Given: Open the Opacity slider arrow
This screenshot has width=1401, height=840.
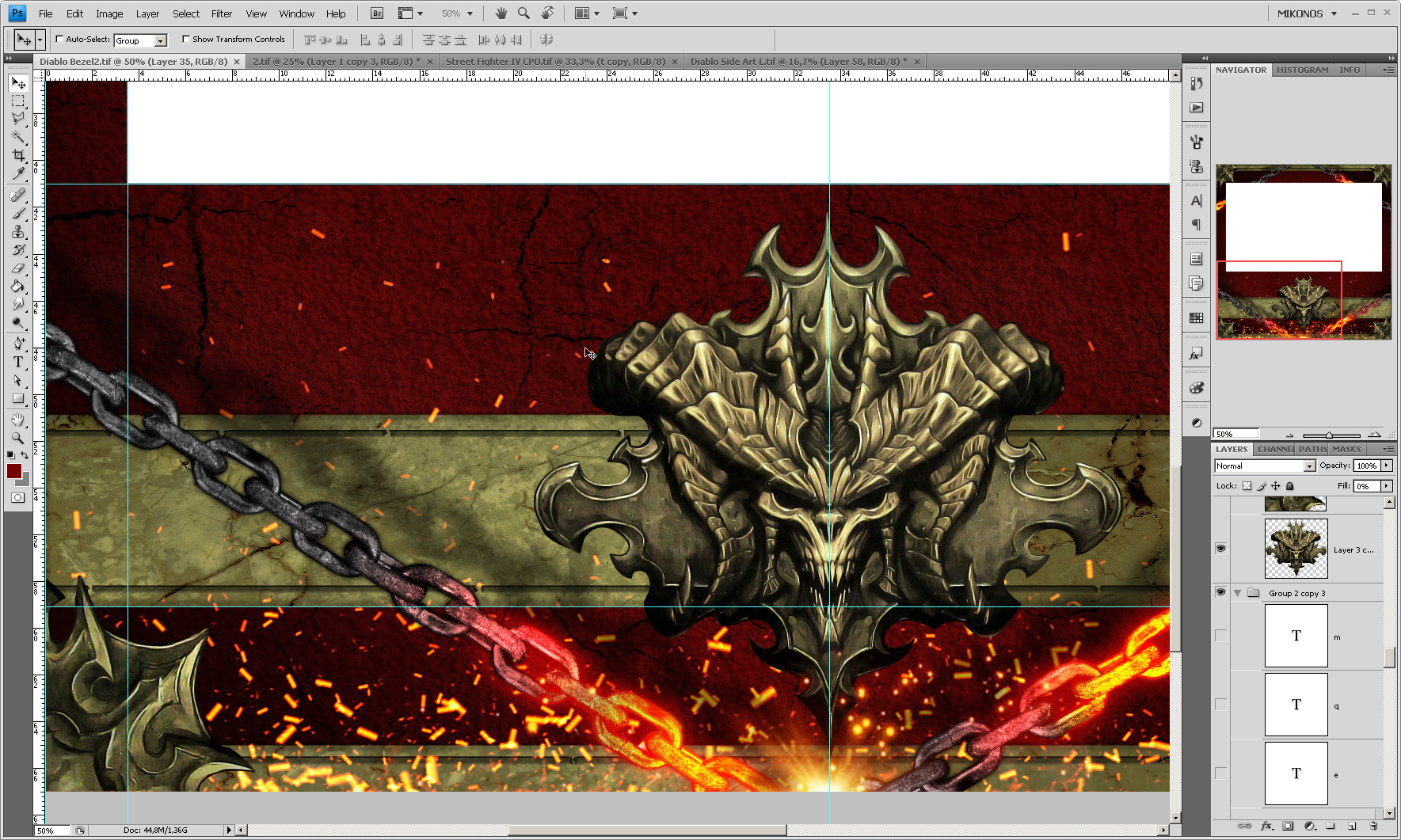Looking at the screenshot, I should 1387,466.
